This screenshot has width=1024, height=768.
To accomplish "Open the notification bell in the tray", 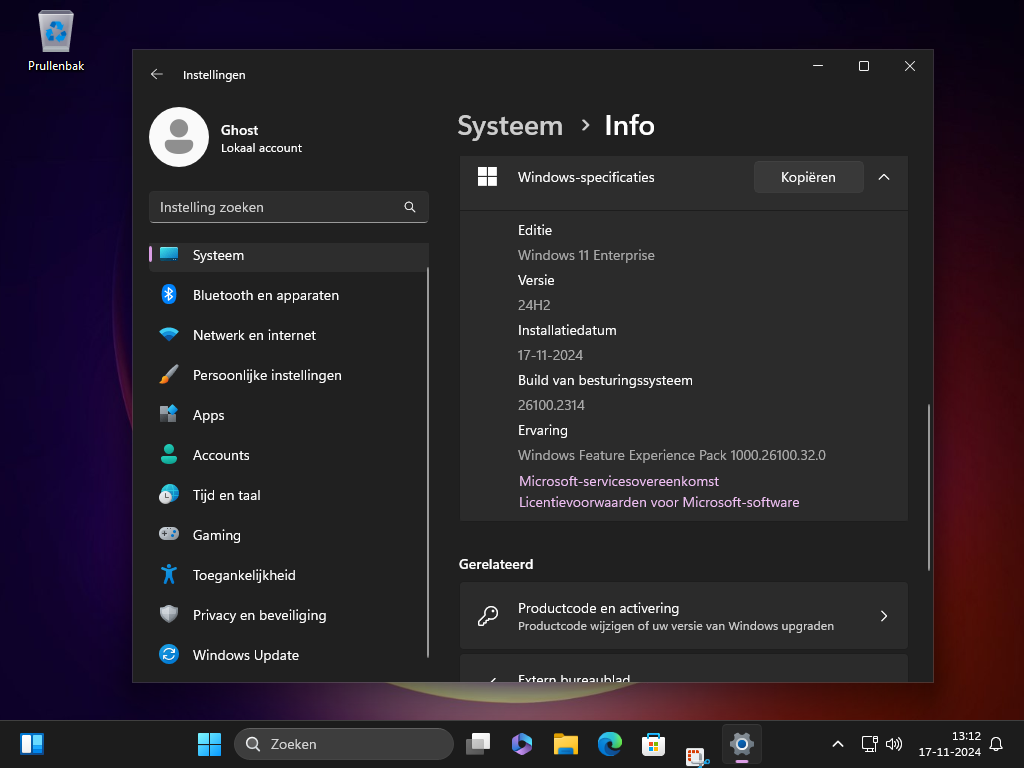I will pyautogui.click(x=996, y=744).
